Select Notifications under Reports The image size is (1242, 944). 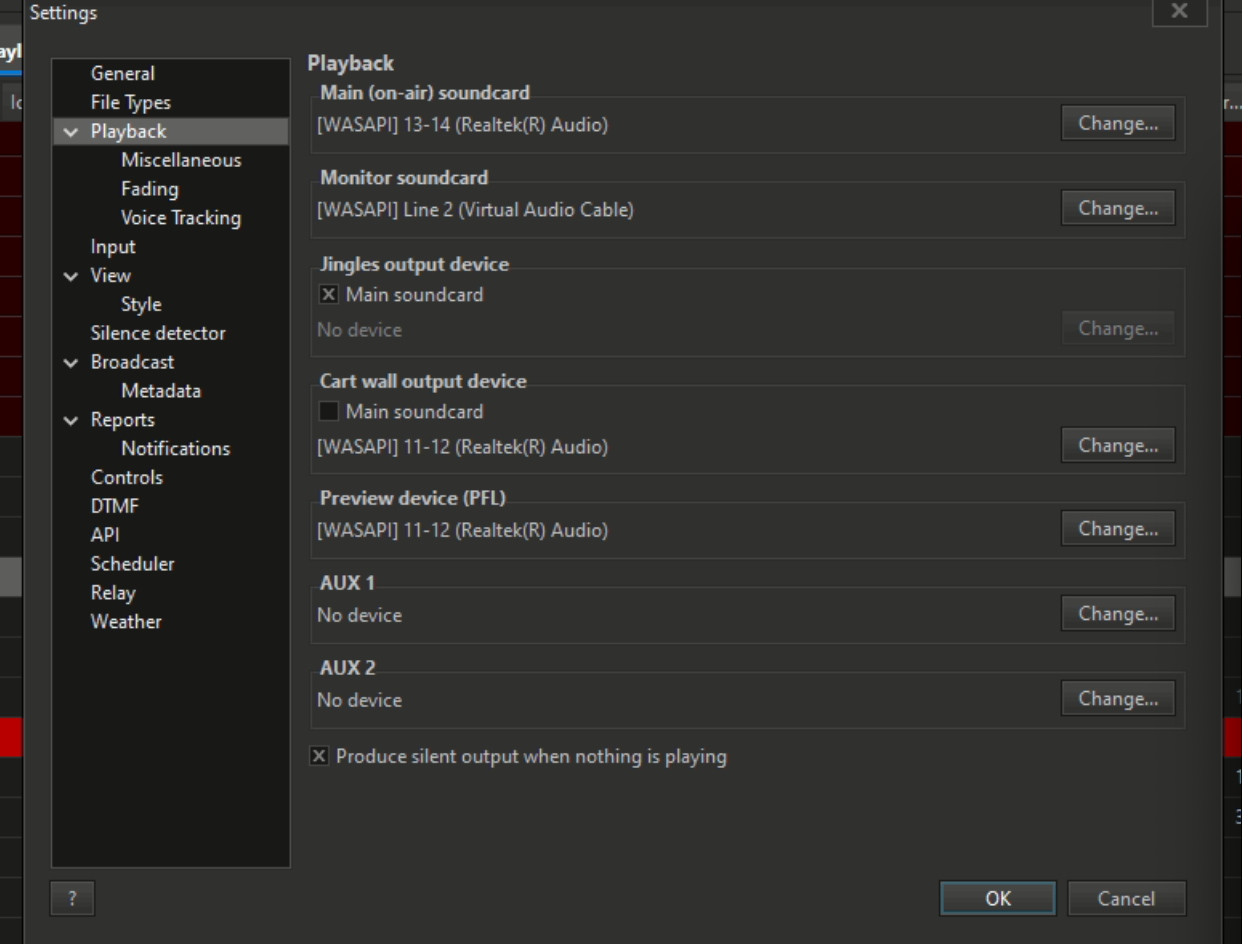[x=176, y=449]
